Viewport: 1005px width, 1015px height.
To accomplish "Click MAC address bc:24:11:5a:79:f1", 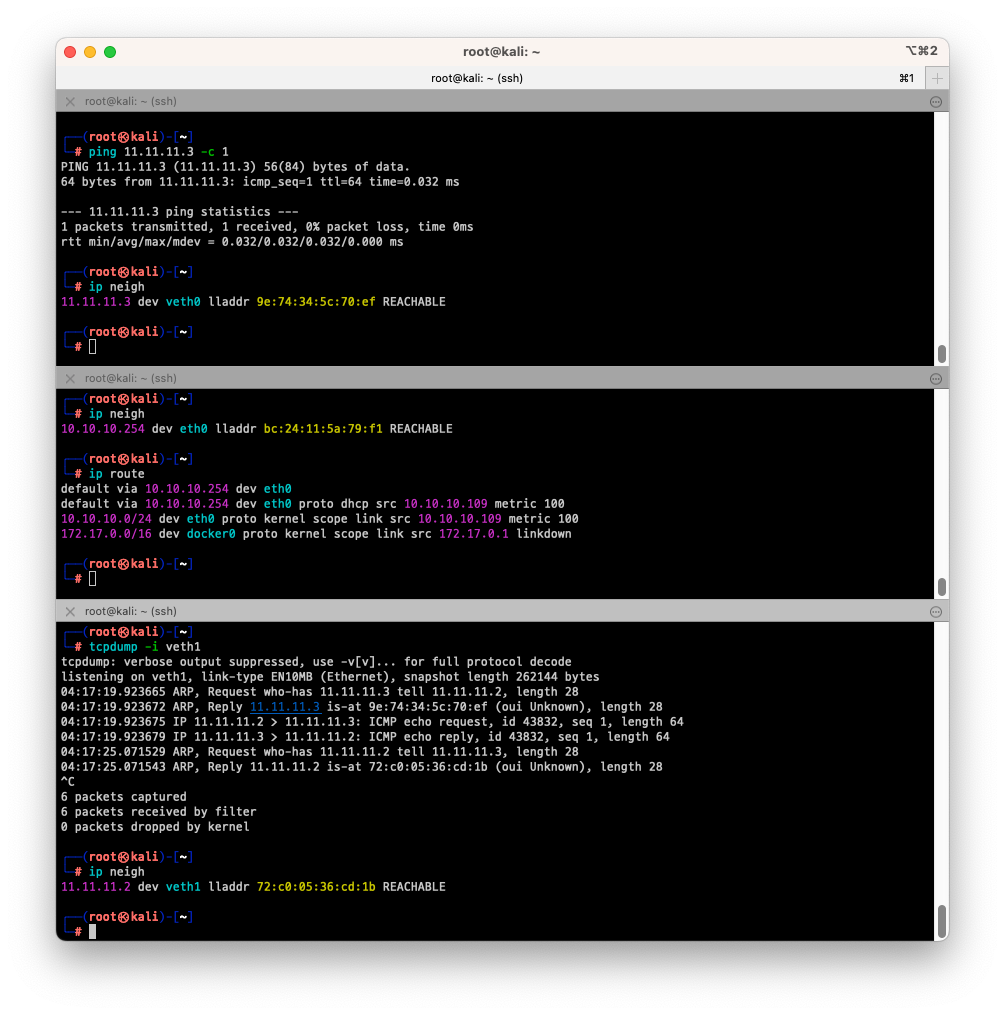I will click(x=323, y=429).
